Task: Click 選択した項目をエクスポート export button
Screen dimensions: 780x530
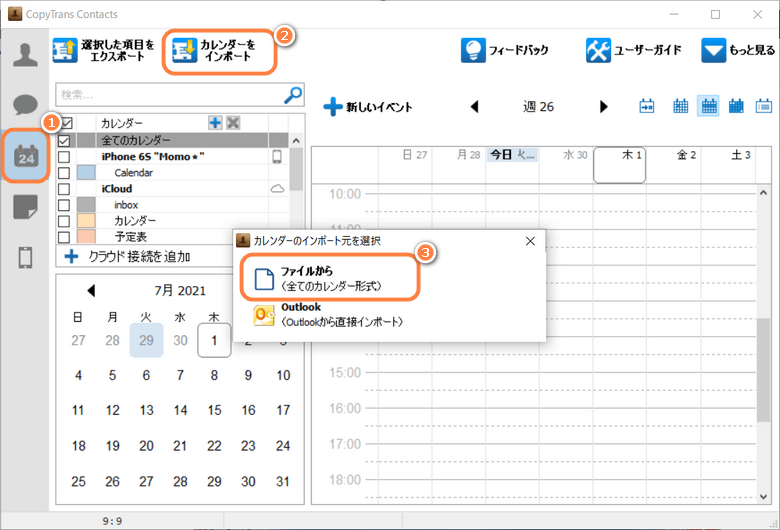Action: [104, 50]
